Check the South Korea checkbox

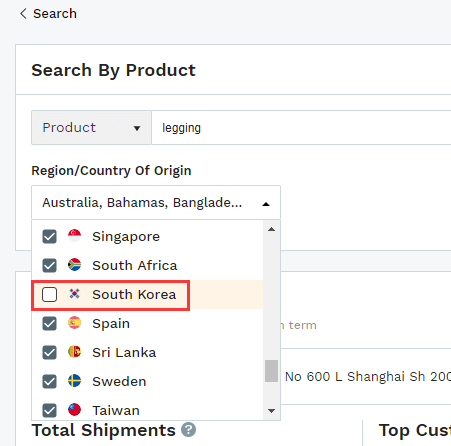49,295
